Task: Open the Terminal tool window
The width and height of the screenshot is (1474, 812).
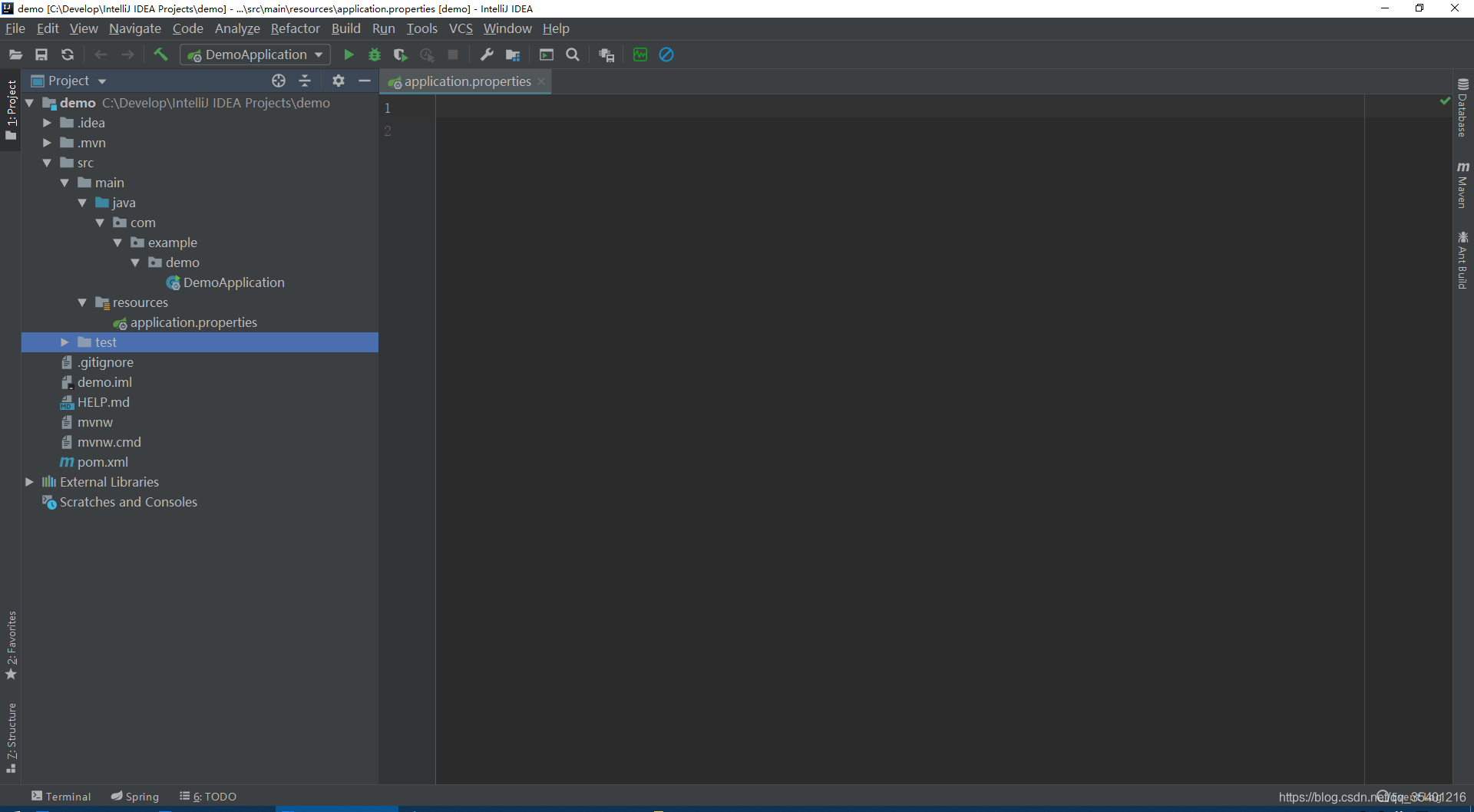Action: point(61,797)
